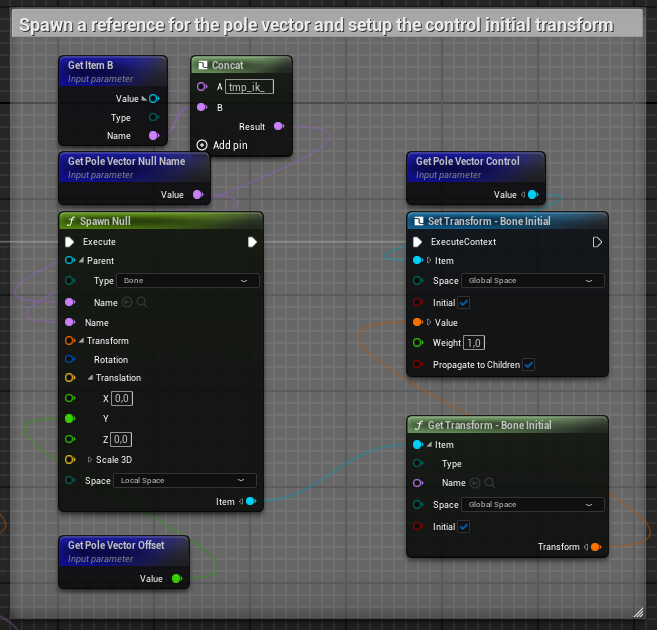
Task: Open the Local Space dropdown on Spawn Null
Action: click(185, 480)
